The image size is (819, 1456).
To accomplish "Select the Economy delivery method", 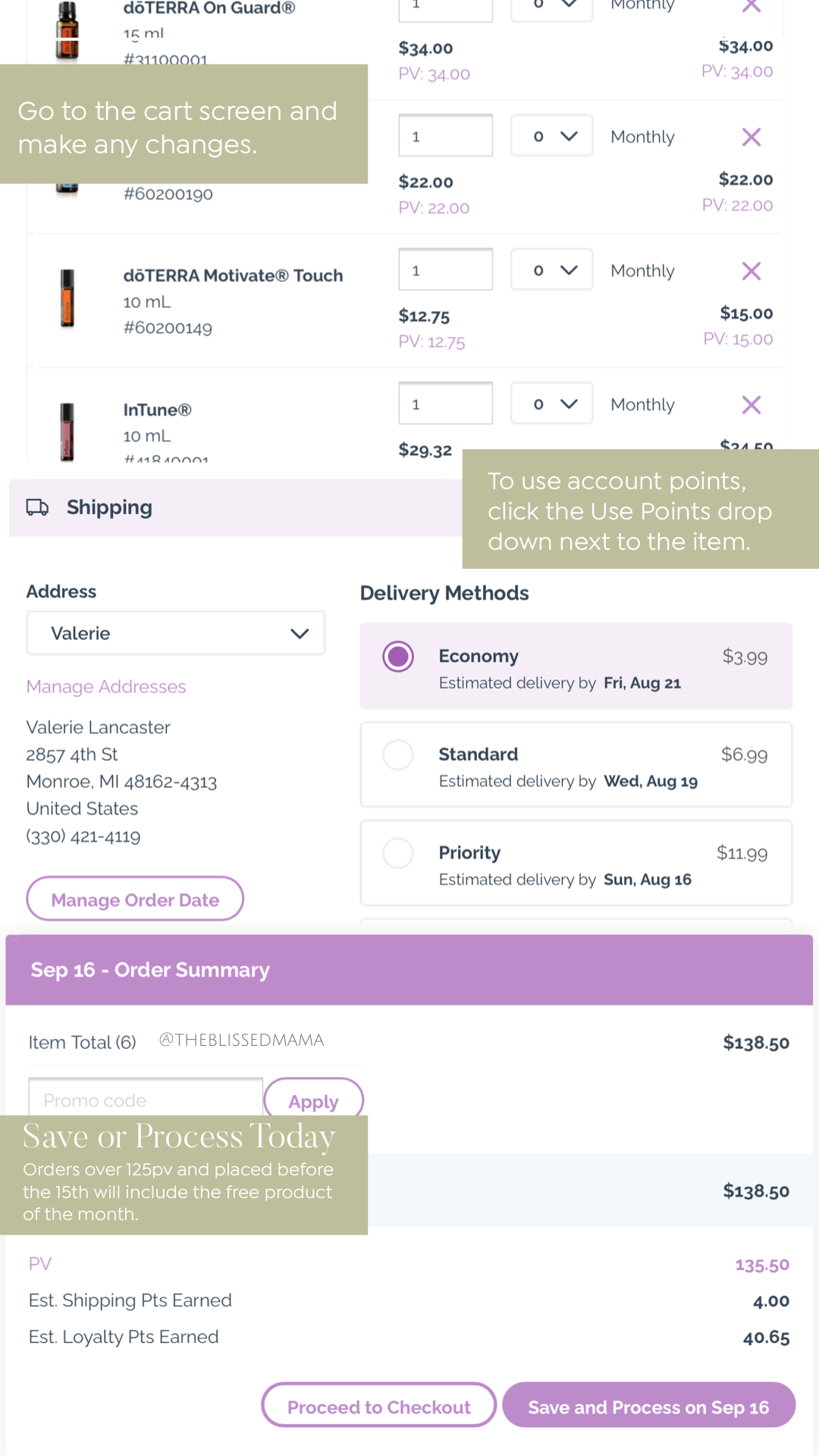I will (x=398, y=657).
